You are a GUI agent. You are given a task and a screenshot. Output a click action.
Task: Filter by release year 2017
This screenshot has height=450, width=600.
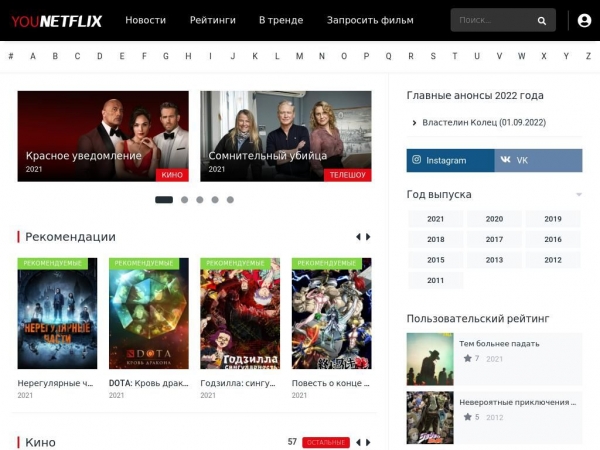point(494,239)
